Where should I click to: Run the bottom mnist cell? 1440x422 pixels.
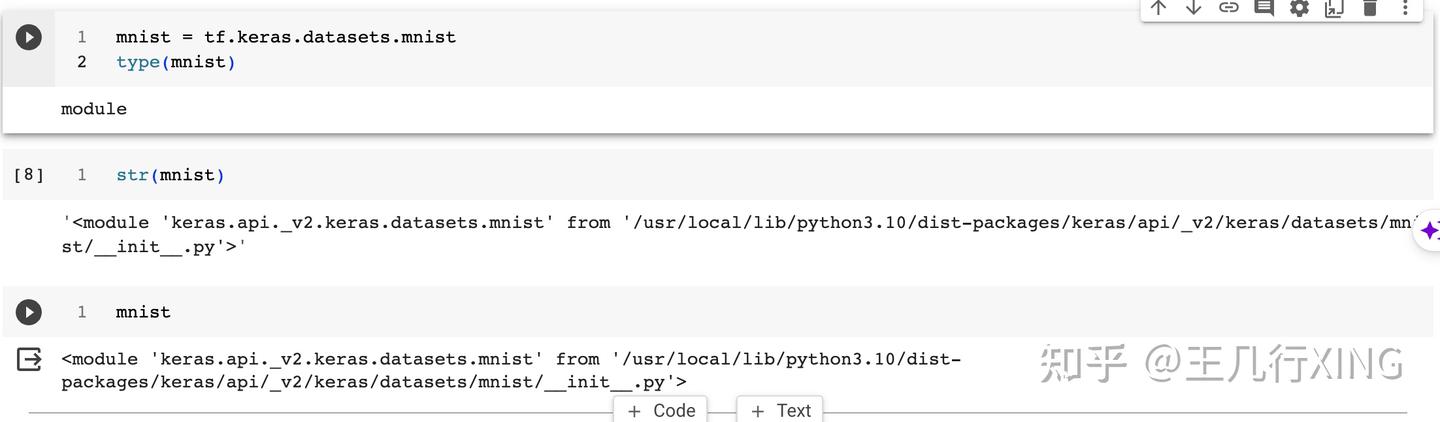coord(29,312)
